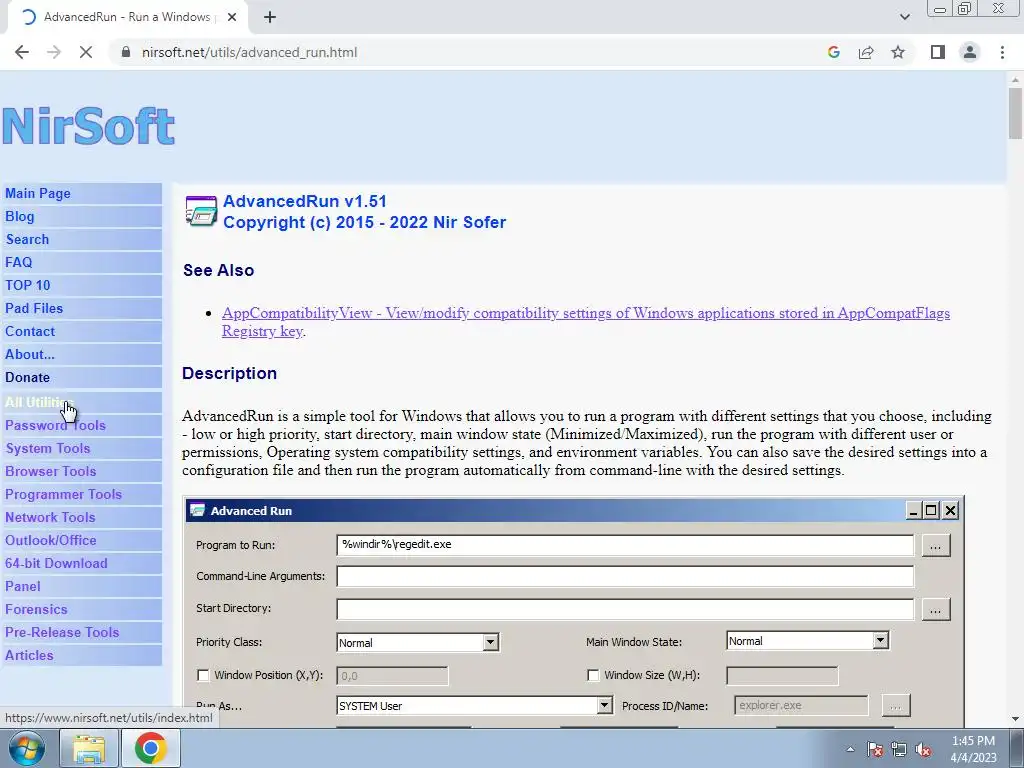Open Password Tools sidebar link
1024x768 pixels.
point(56,425)
